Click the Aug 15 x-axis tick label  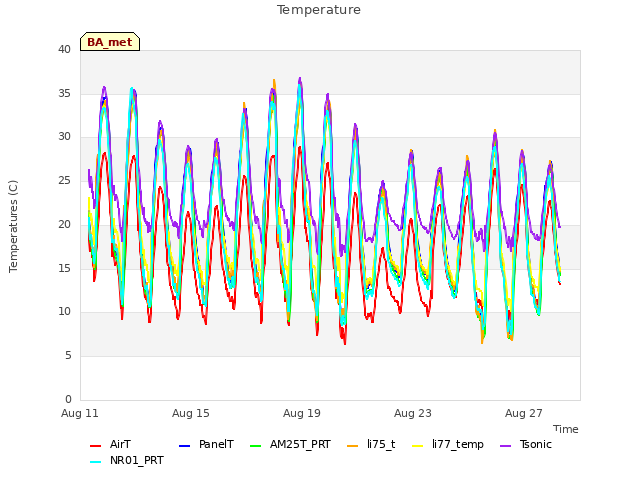click(191, 413)
